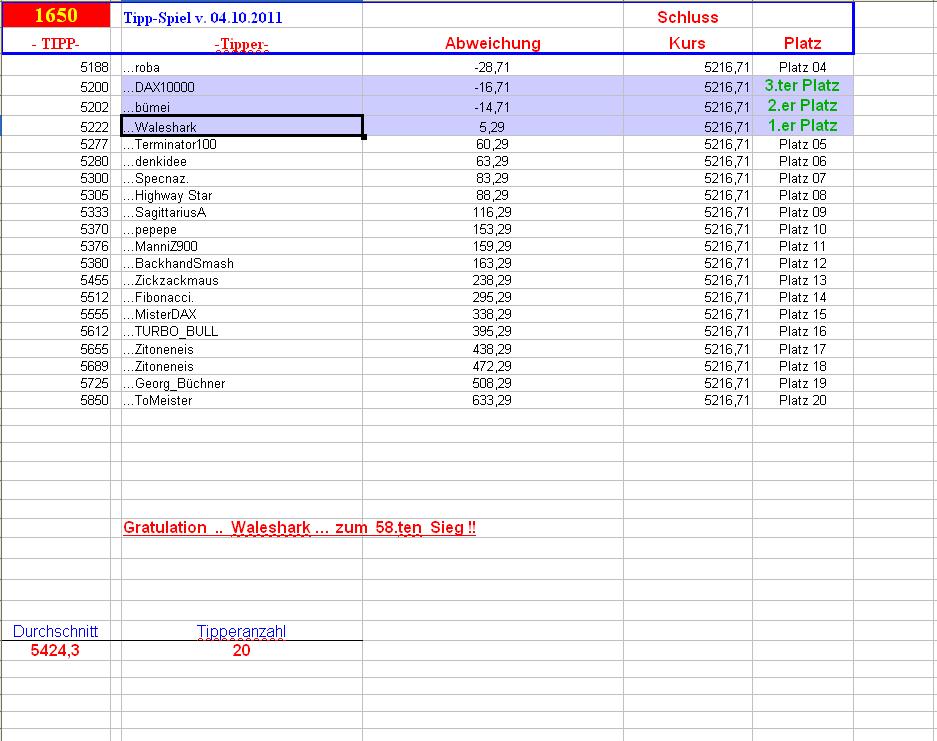Click the Abweichung column header
937x741 pixels.
point(492,43)
